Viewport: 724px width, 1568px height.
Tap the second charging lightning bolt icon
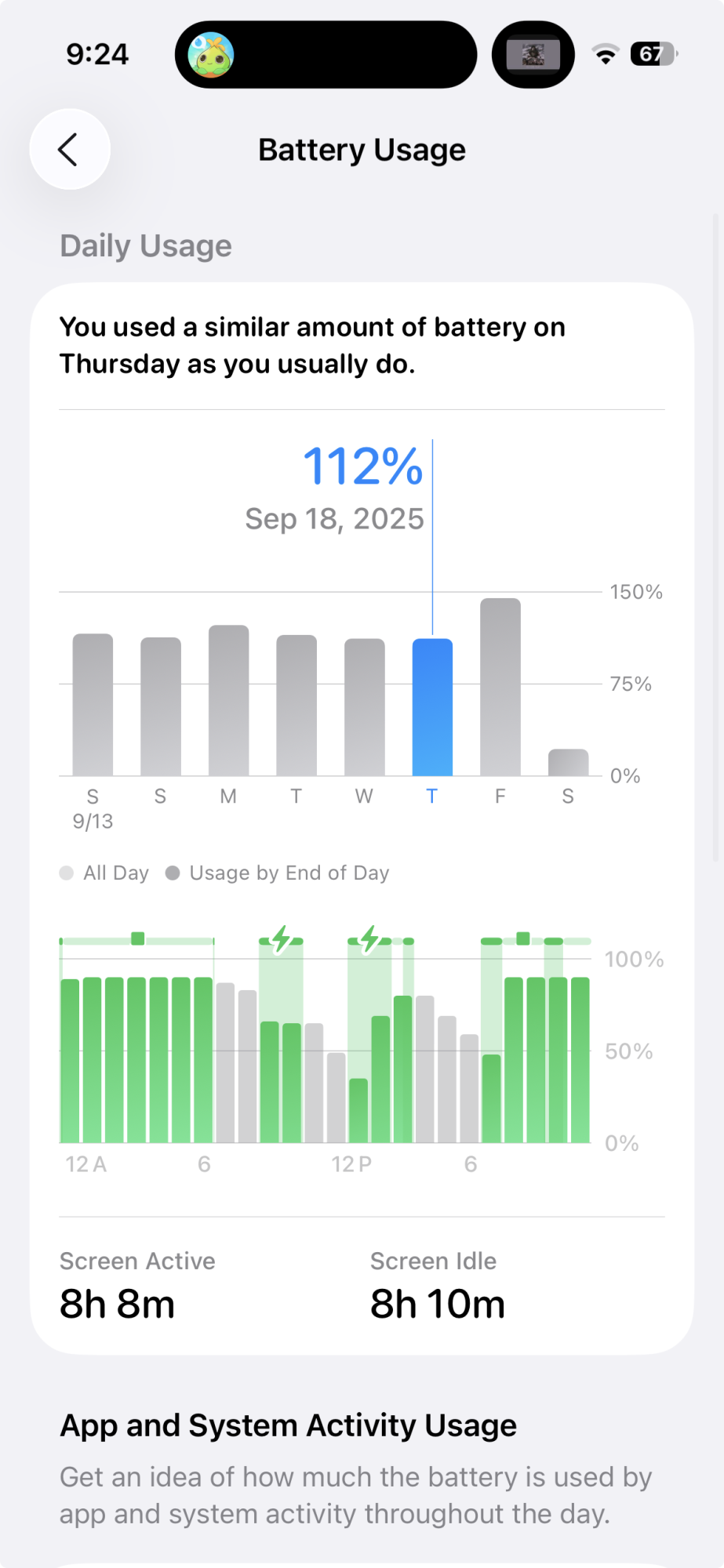click(369, 938)
